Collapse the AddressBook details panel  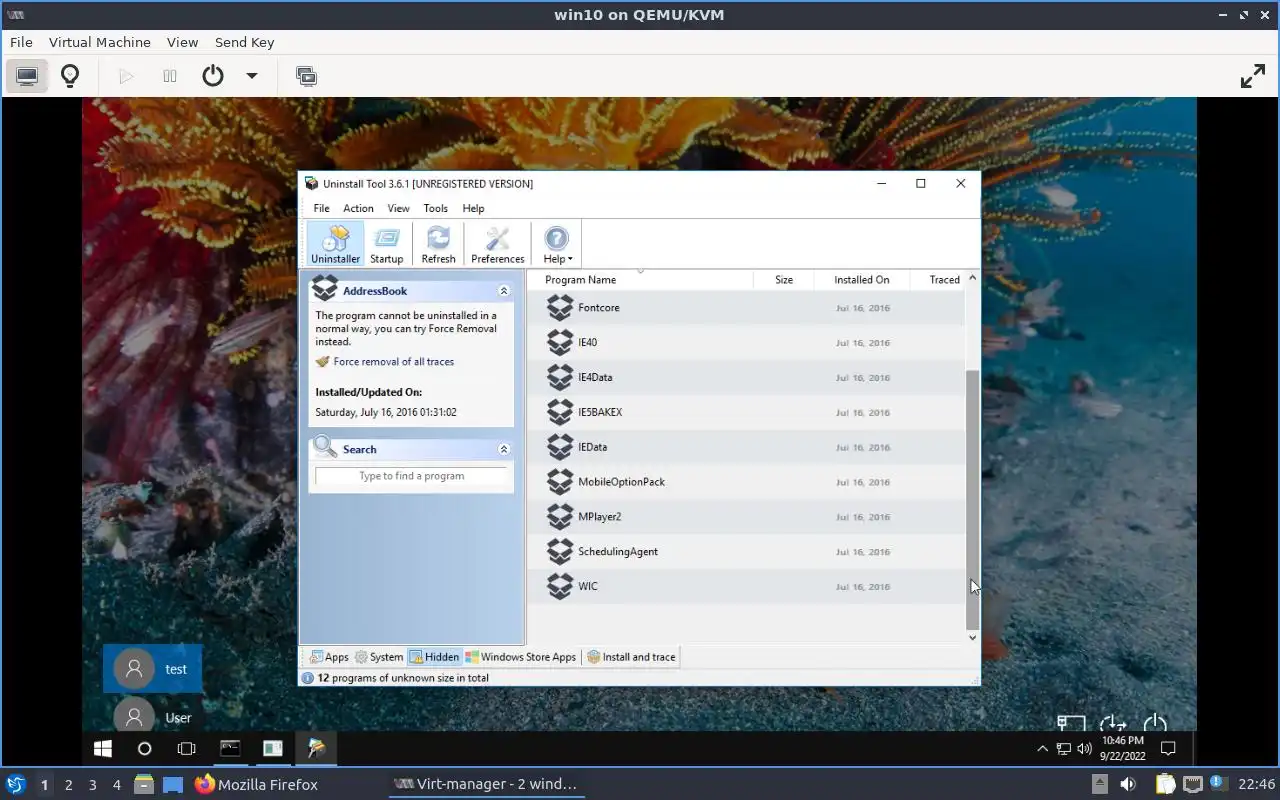click(x=504, y=291)
